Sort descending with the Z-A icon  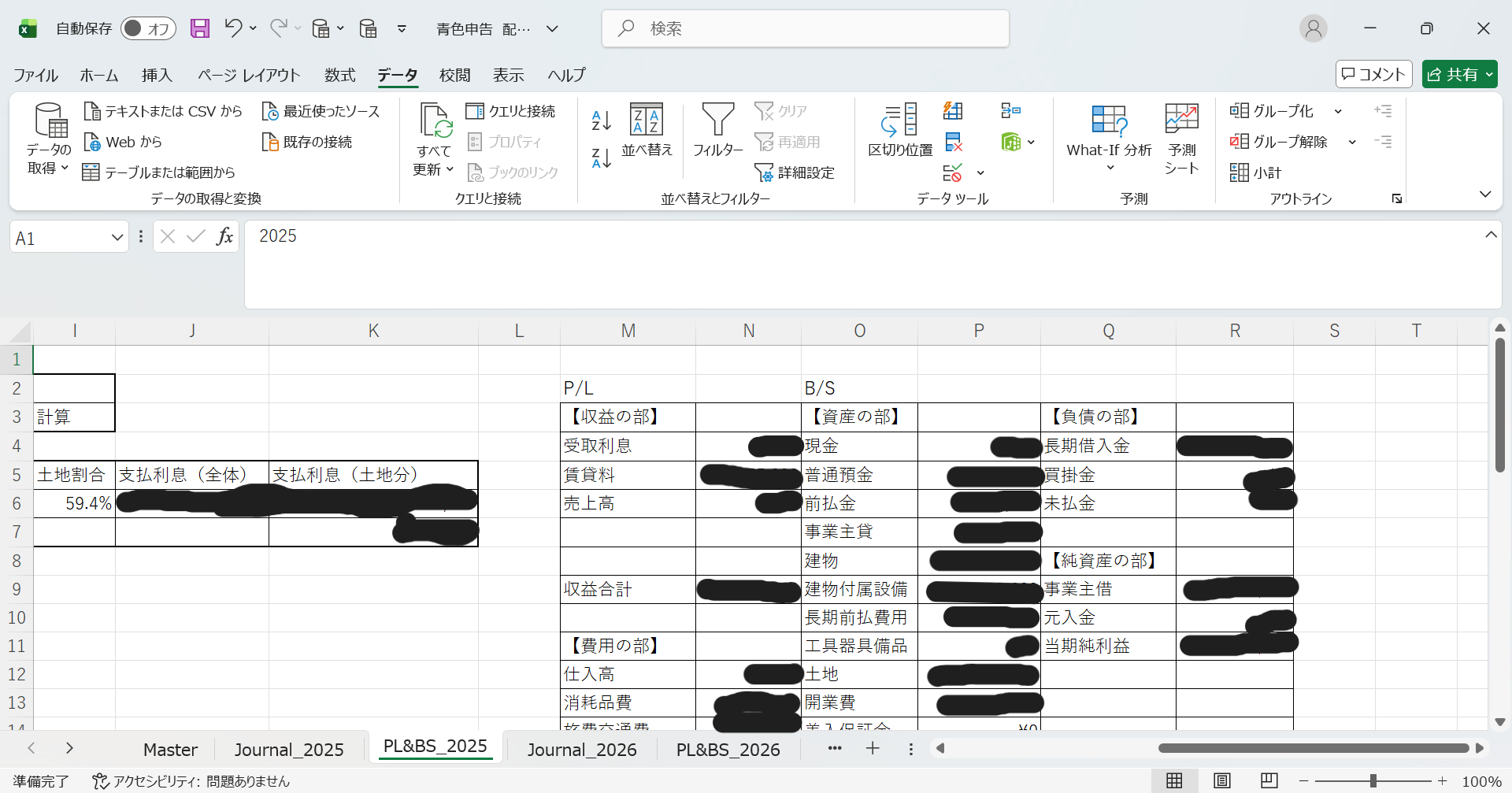(601, 158)
